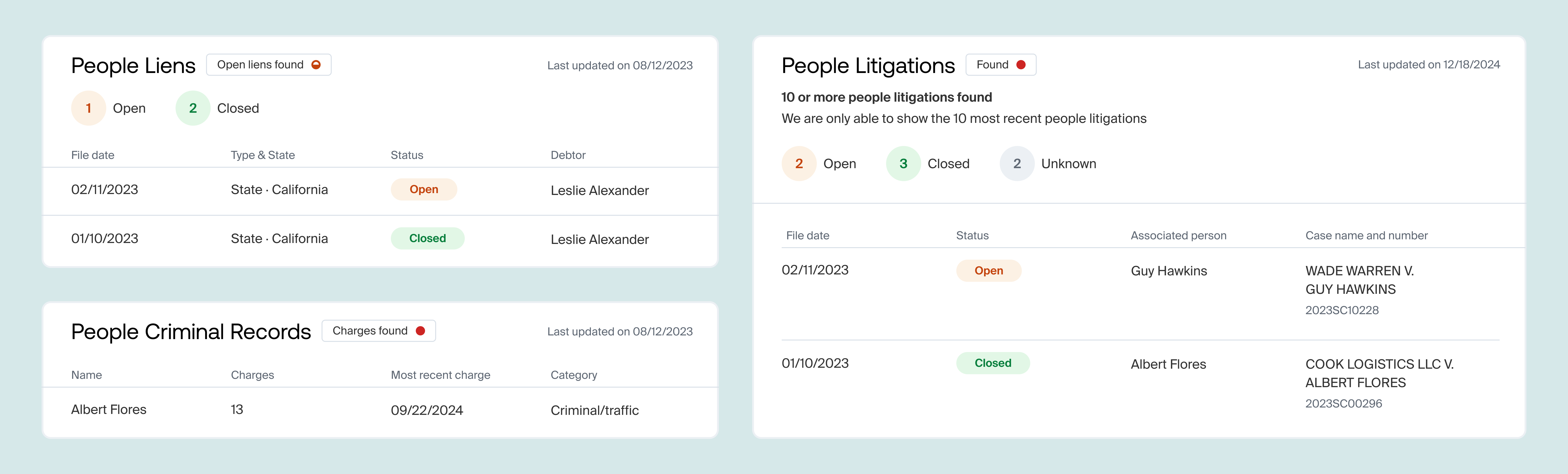Select the Closed count circle in People Liens
The height and width of the screenshot is (474, 1568).
point(193,108)
